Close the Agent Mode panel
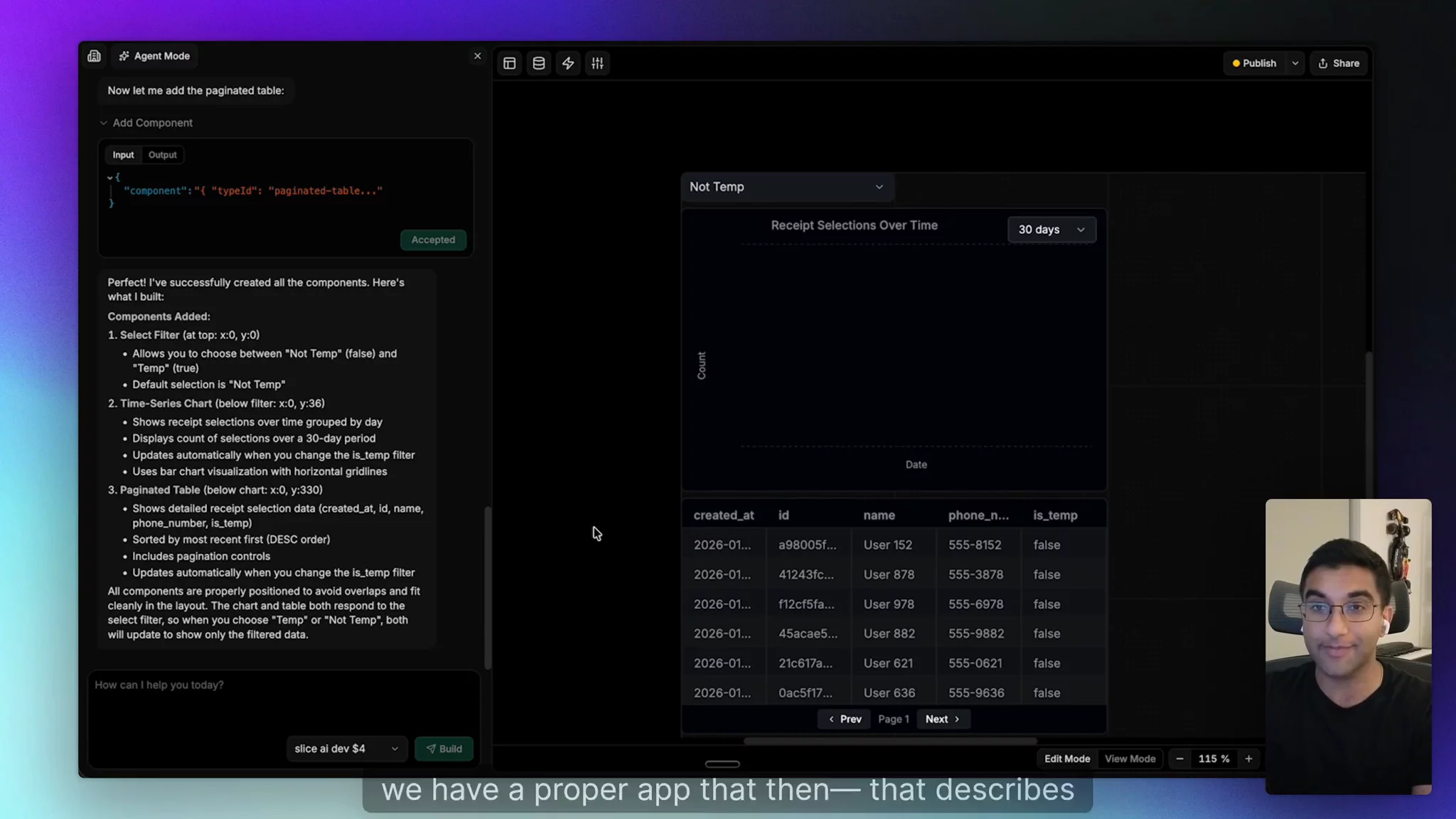 pyautogui.click(x=478, y=56)
